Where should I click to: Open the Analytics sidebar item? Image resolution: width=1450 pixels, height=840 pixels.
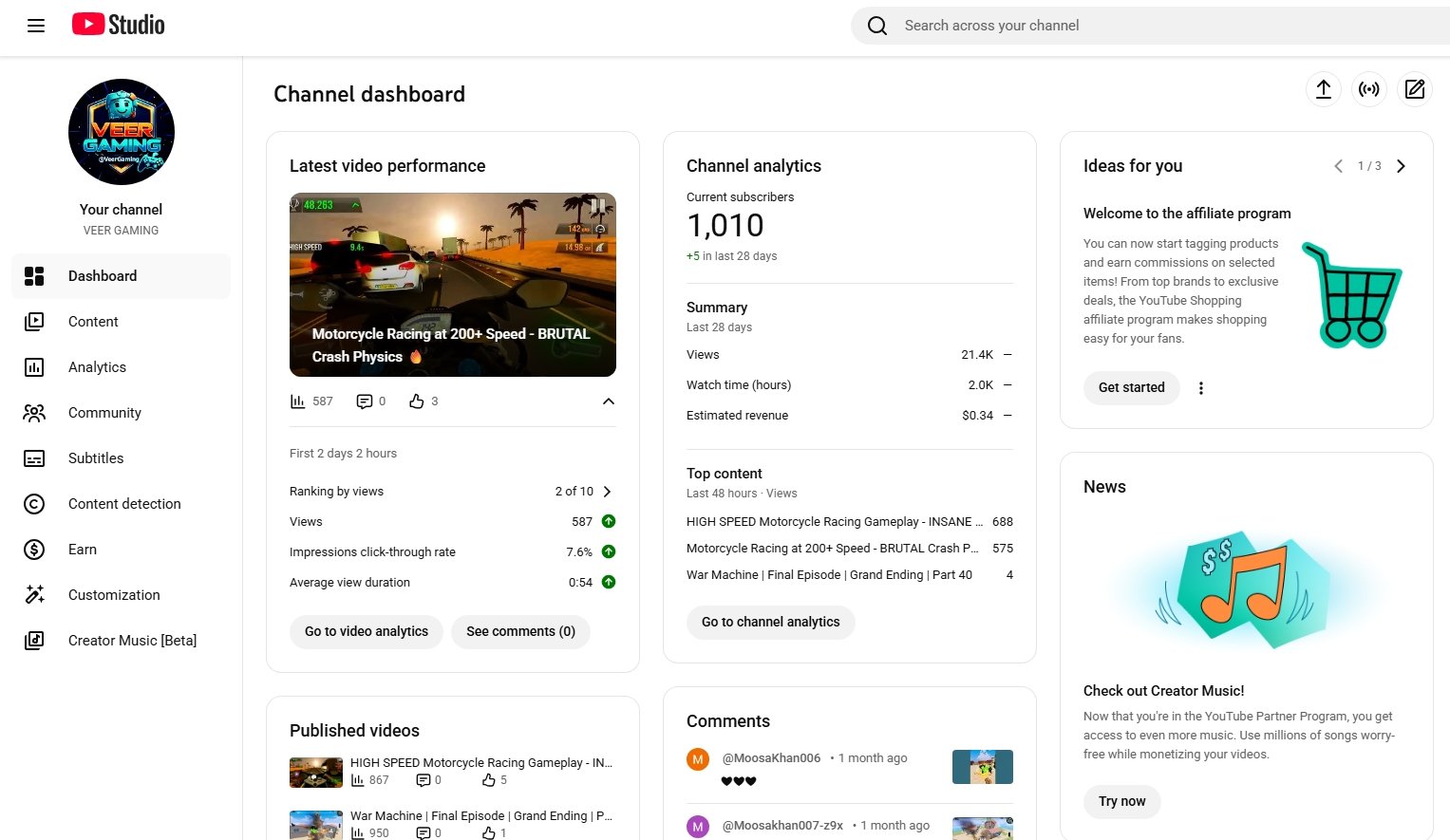point(97,367)
